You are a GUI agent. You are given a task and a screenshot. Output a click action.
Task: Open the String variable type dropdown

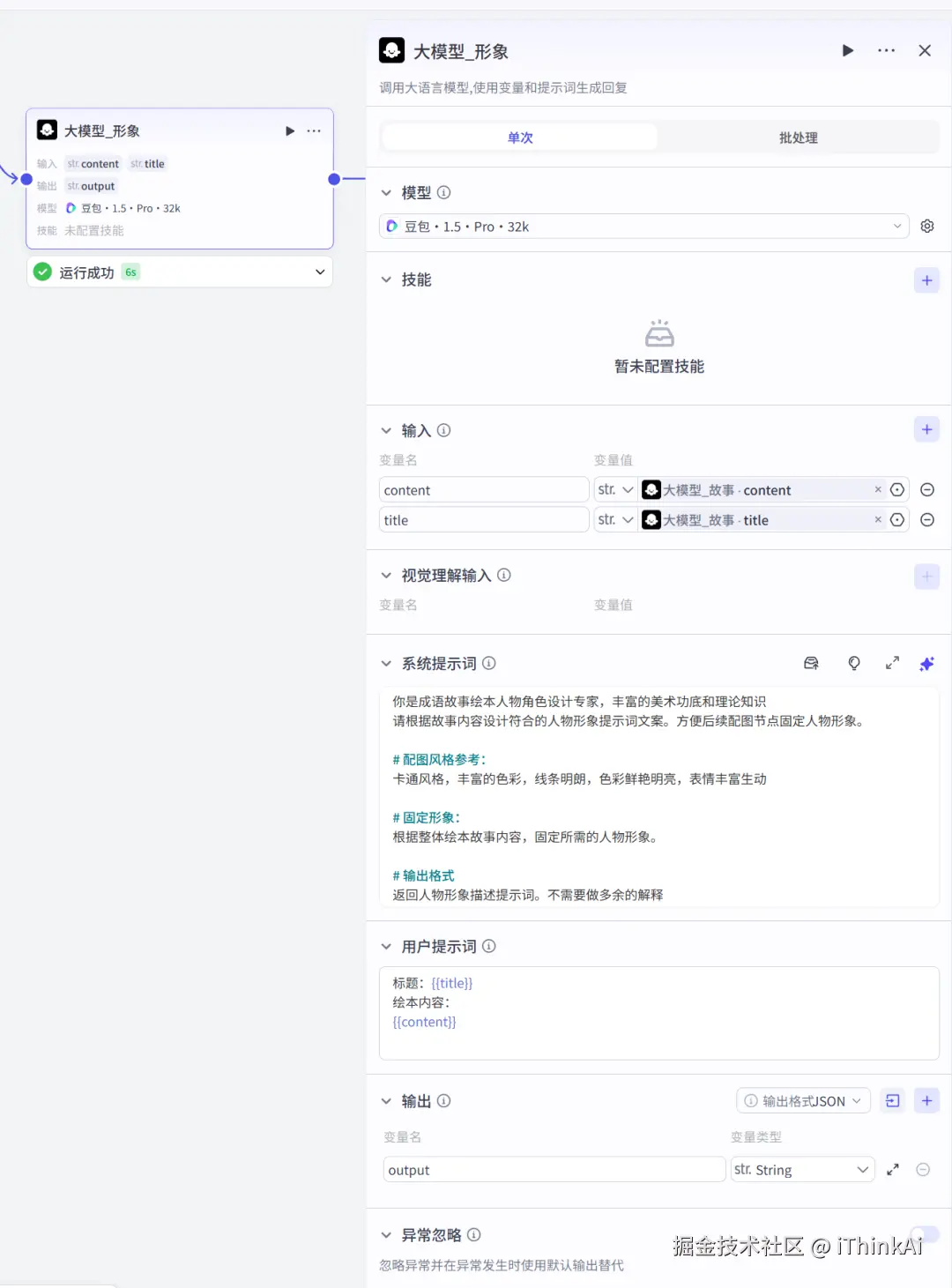800,1169
